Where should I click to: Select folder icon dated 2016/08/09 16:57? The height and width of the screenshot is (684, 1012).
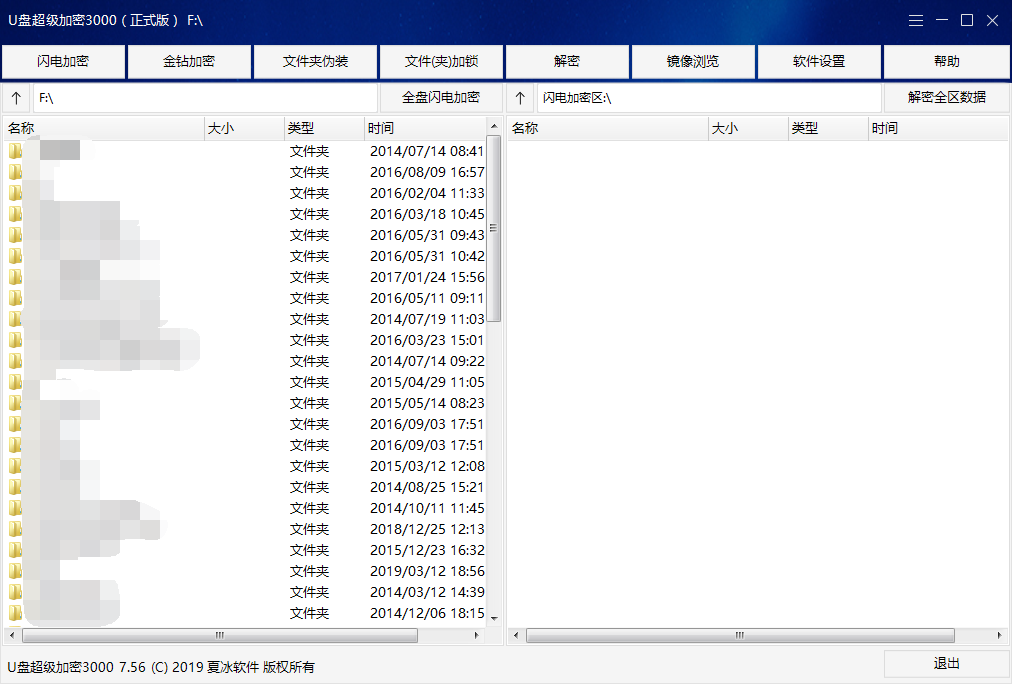coord(15,172)
